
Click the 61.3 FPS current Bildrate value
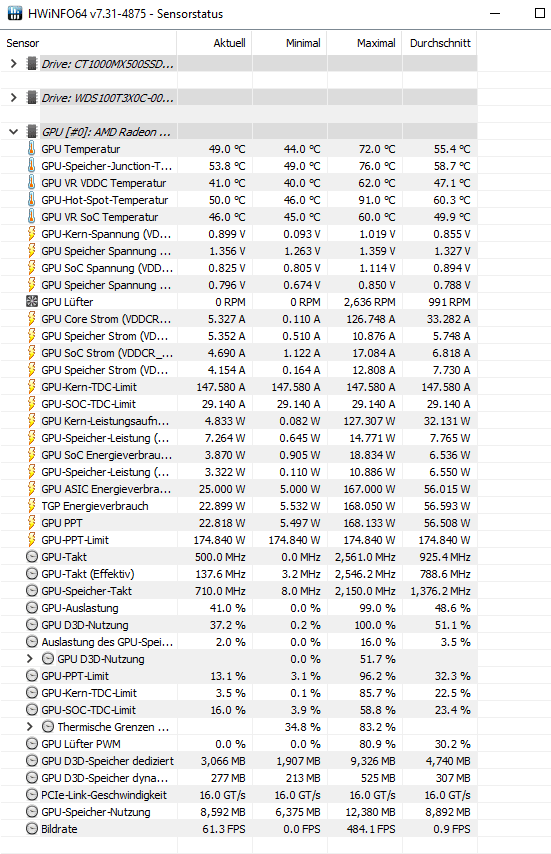(x=224, y=829)
